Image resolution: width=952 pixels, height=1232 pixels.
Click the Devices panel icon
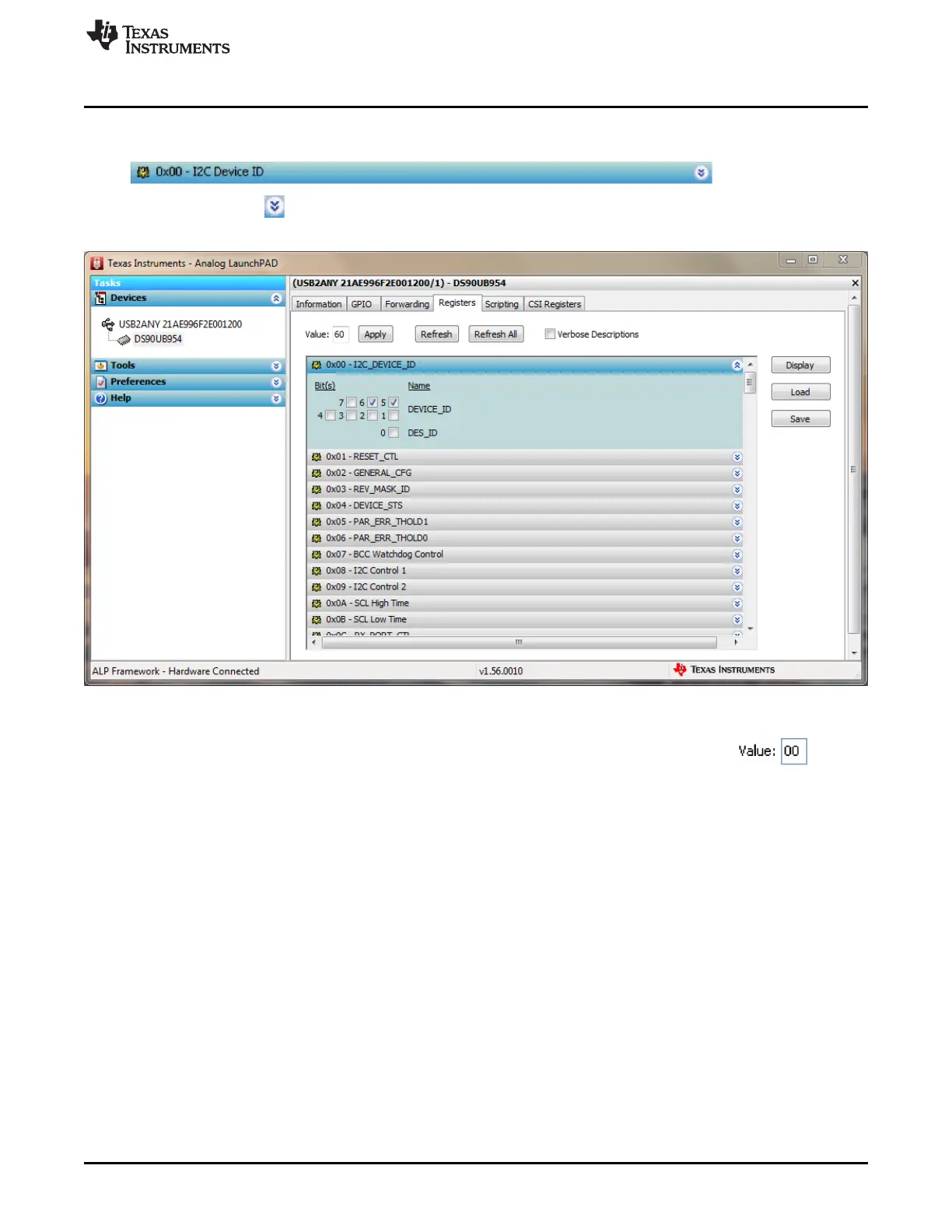100,299
